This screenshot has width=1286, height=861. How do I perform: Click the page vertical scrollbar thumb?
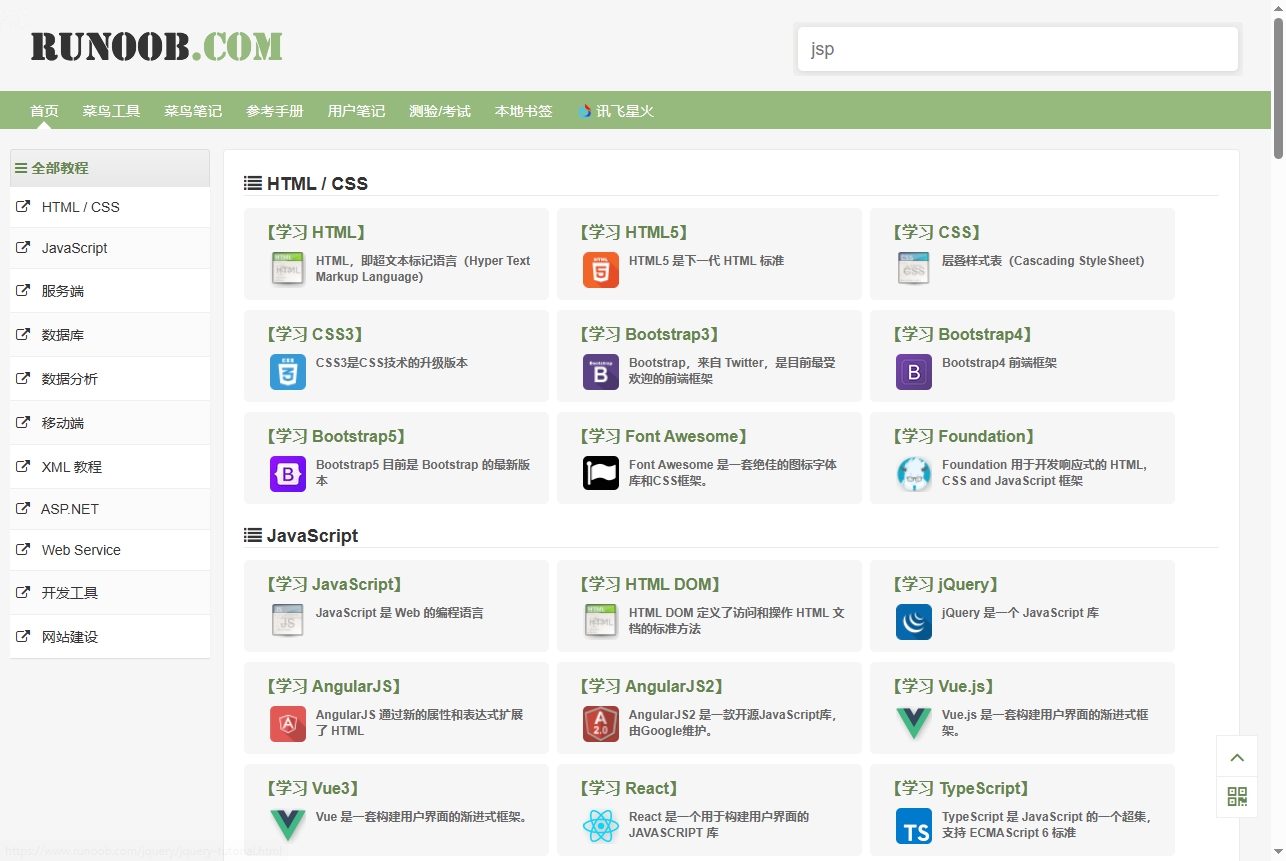[1278, 88]
